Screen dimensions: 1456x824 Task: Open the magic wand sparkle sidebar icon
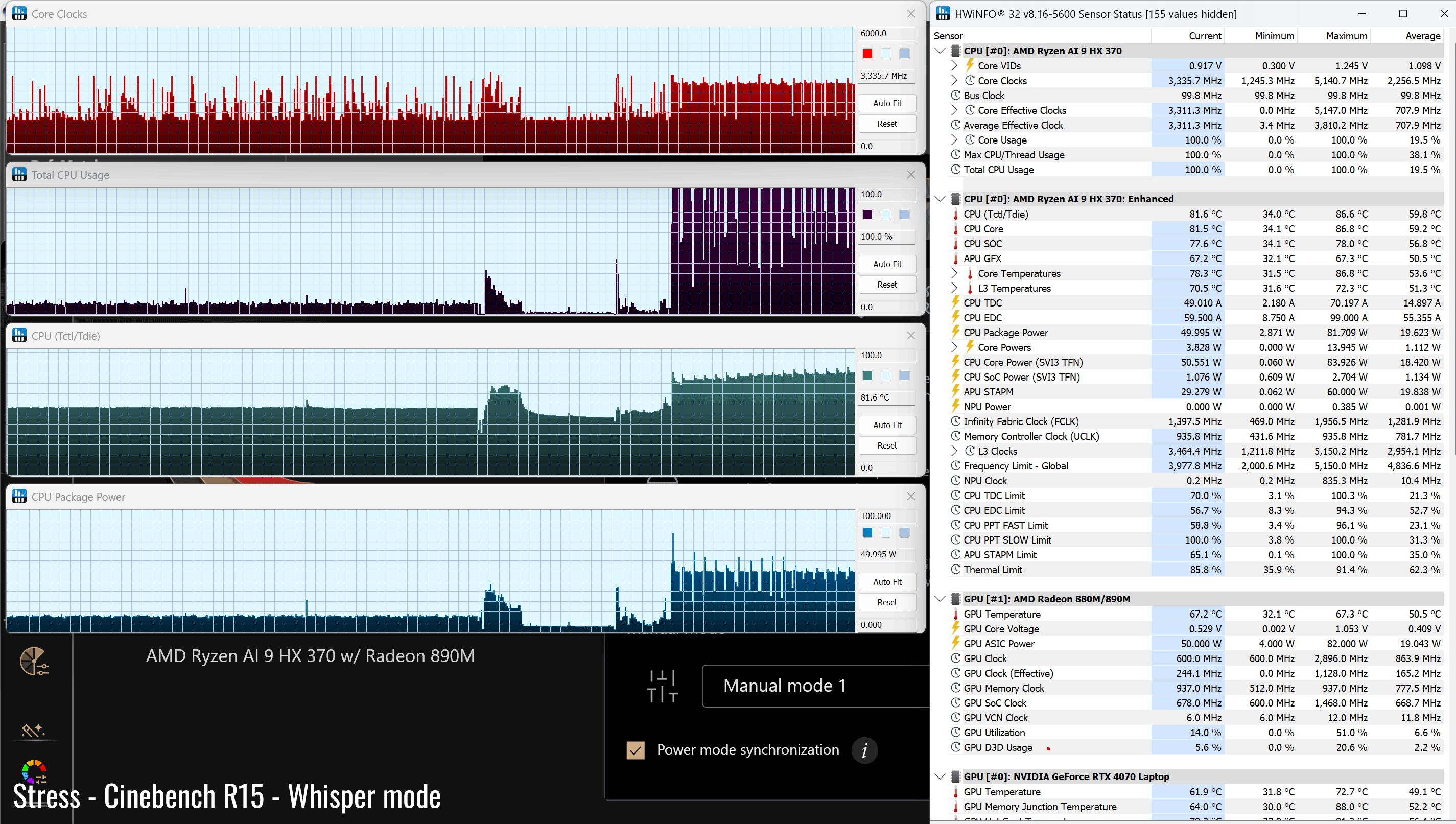click(33, 730)
